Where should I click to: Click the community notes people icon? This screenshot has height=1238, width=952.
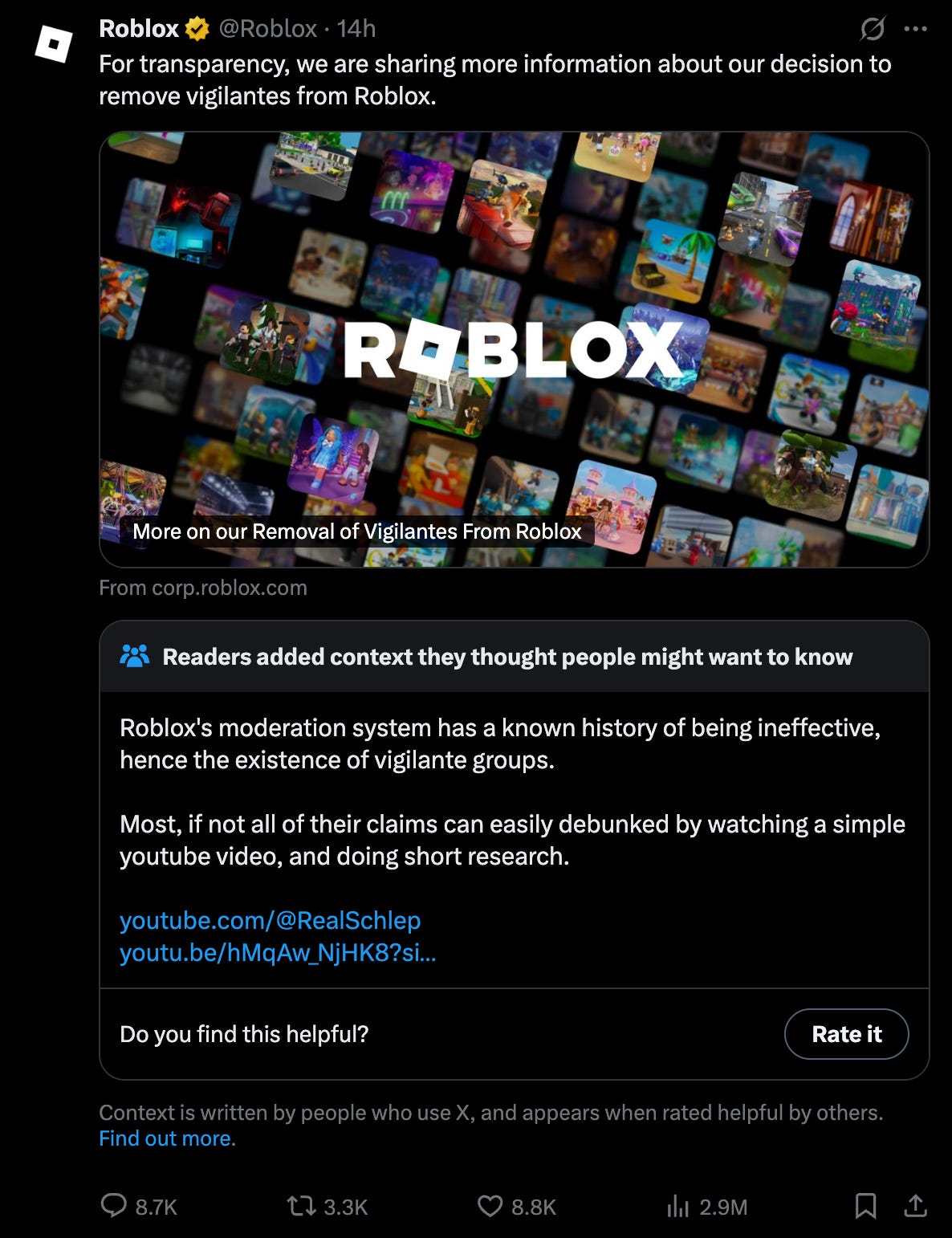pyautogui.click(x=134, y=656)
